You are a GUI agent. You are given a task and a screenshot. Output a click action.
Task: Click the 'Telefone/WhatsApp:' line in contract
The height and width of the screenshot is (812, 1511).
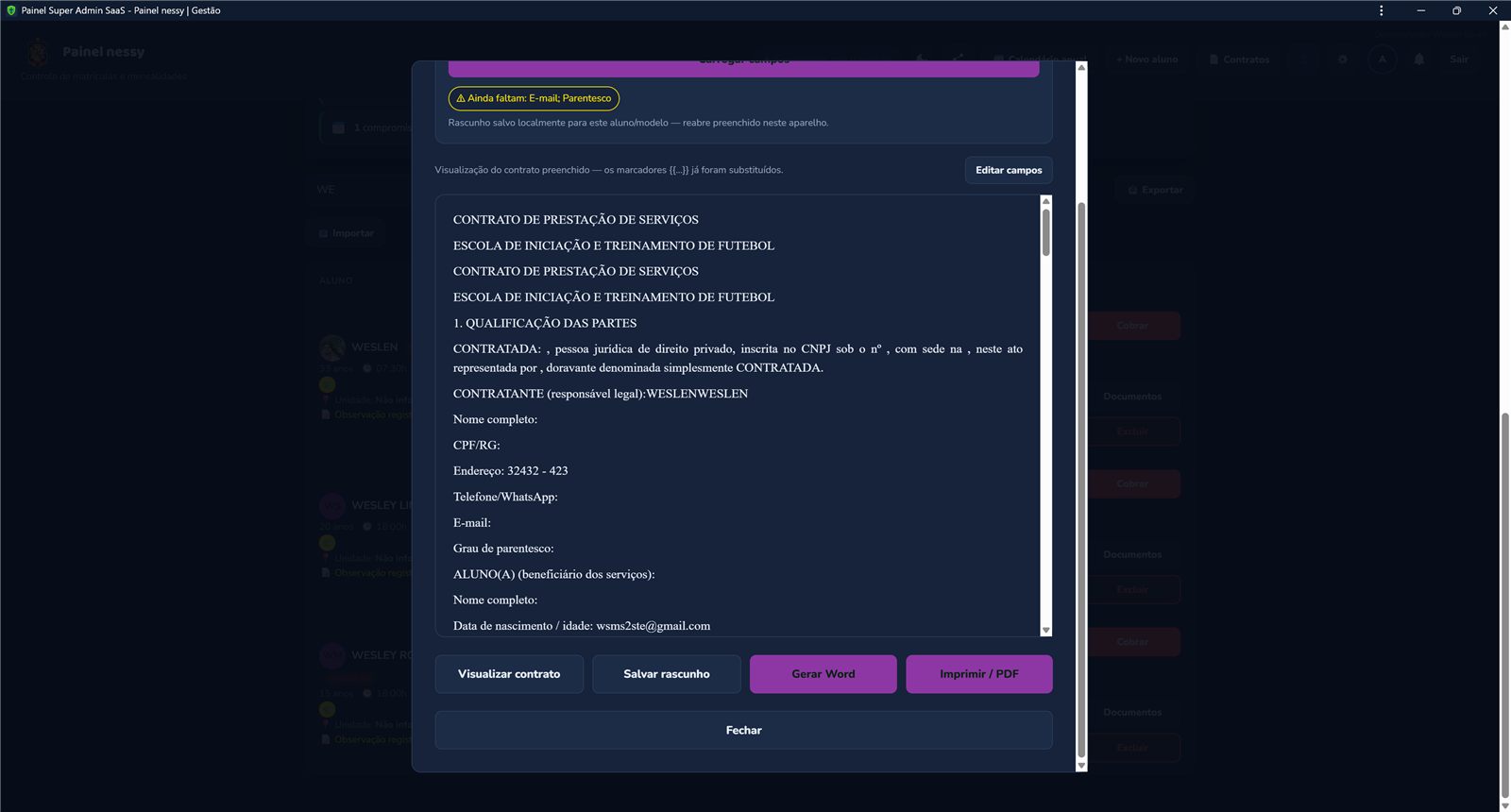[x=505, y=497]
